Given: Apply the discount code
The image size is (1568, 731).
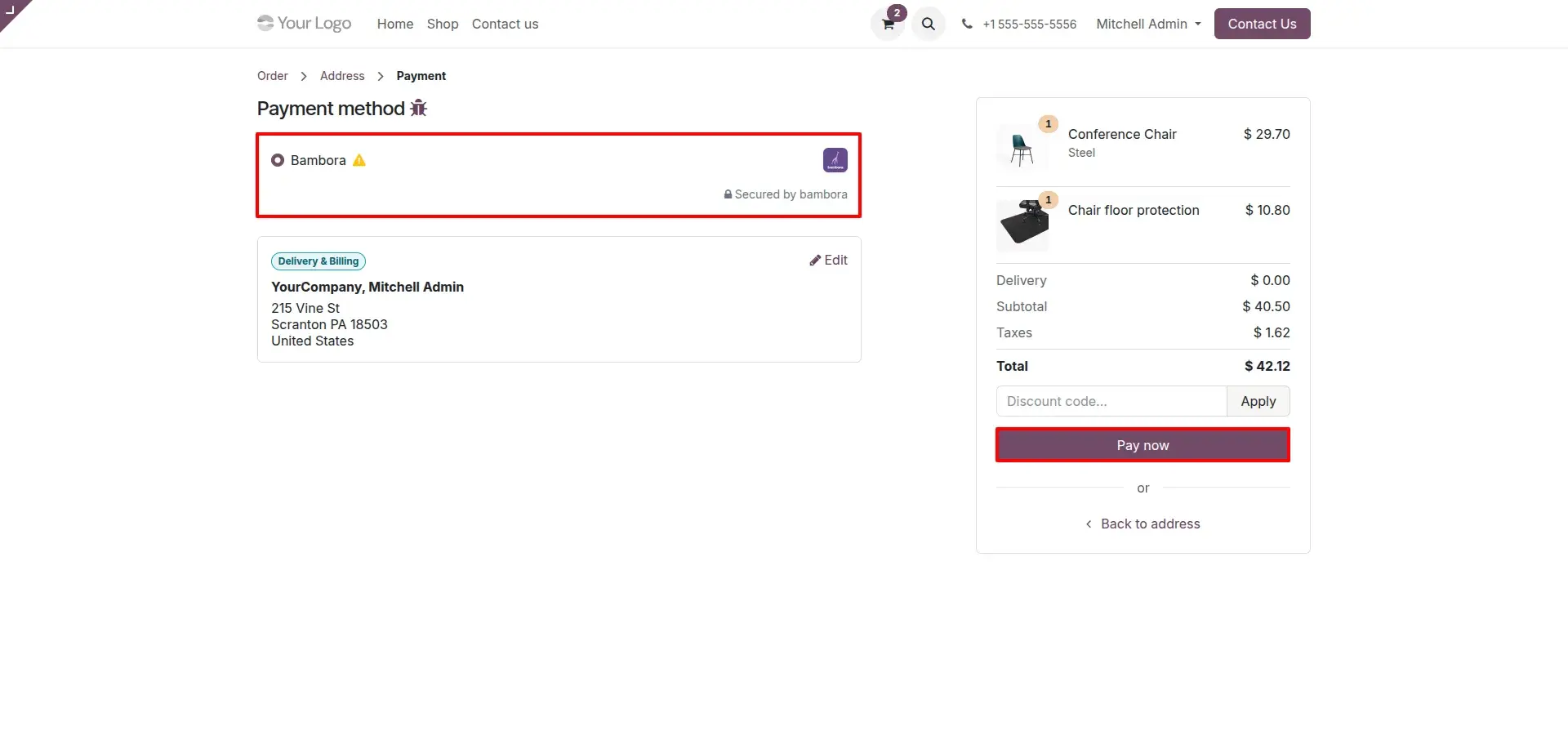Looking at the screenshot, I should pyautogui.click(x=1258, y=401).
